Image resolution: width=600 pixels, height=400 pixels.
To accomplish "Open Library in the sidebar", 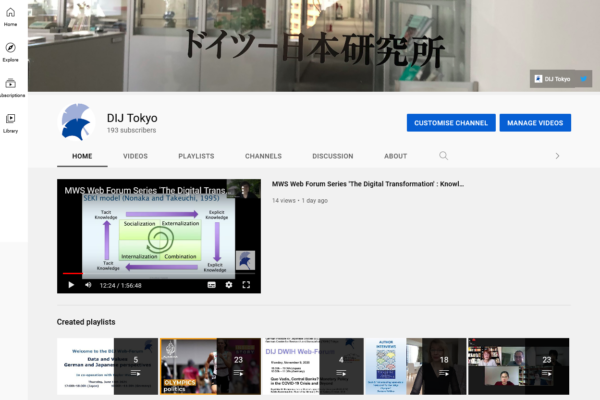I will point(10,123).
